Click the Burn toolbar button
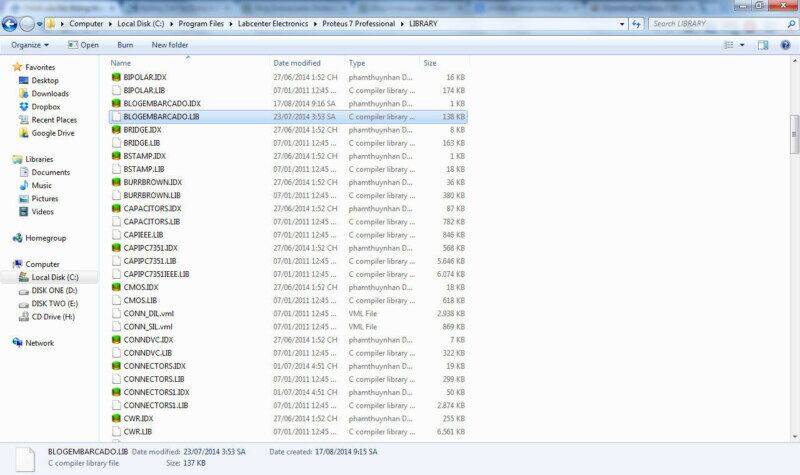The width and height of the screenshot is (800, 475). (125, 45)
